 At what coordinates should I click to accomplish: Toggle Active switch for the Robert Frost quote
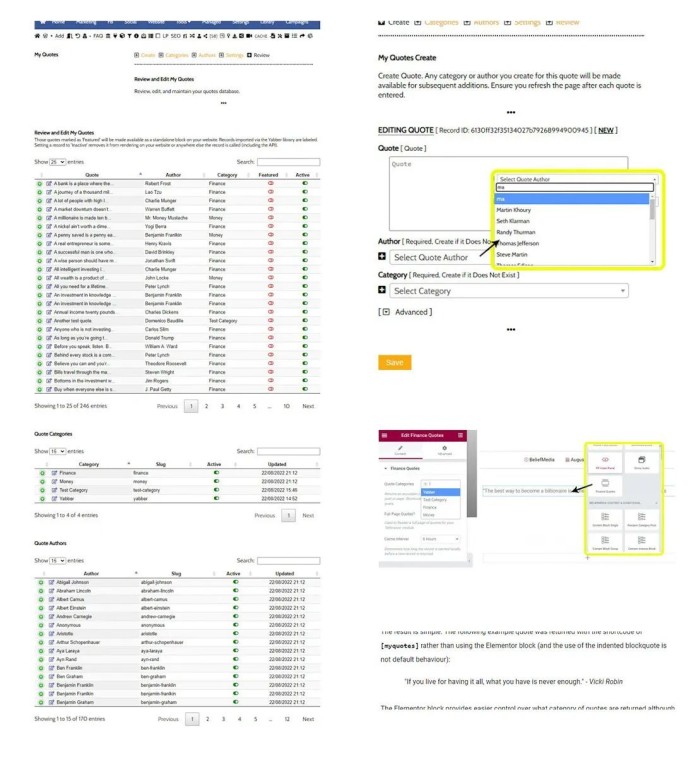click(305, 185)
